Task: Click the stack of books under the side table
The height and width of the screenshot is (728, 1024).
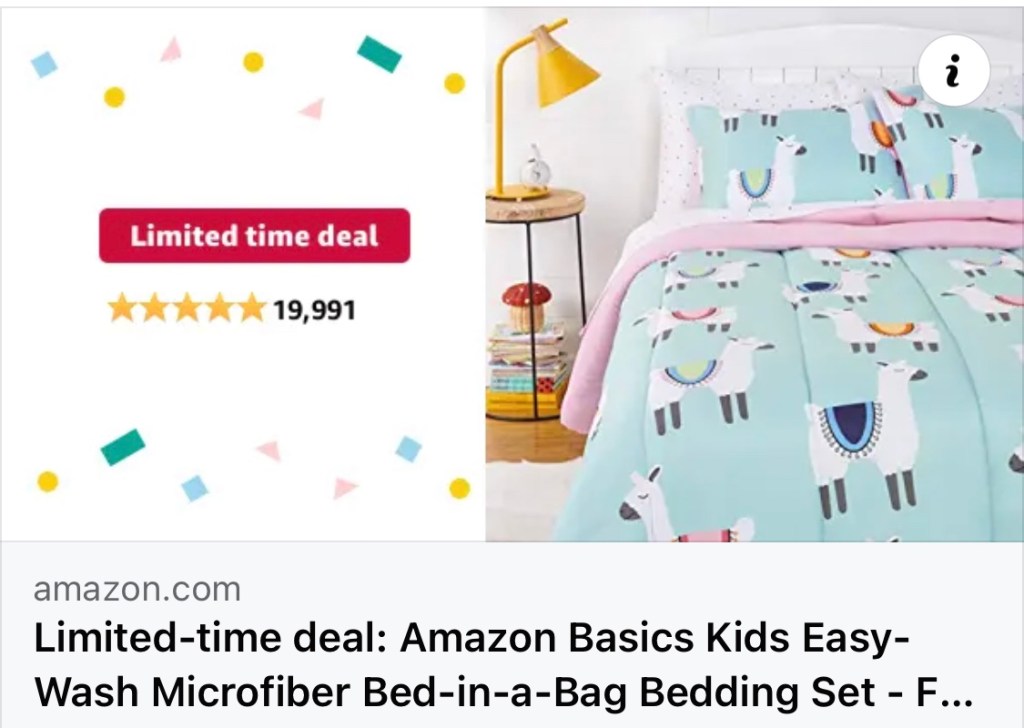Action: click(x=528, y=367)
